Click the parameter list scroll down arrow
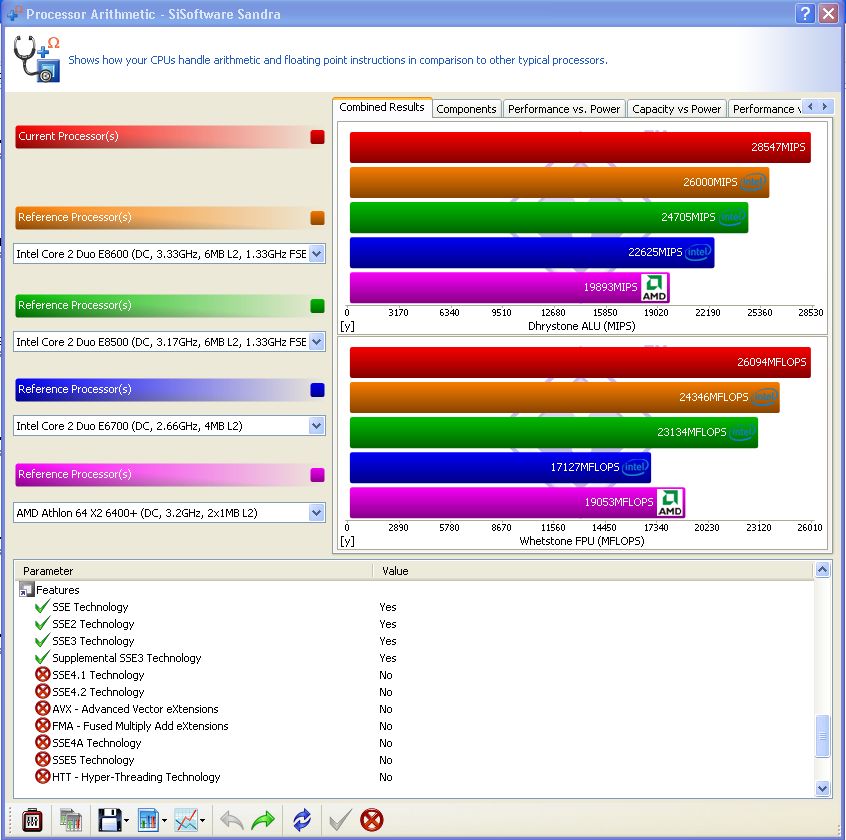The image size is (846, 840). tap(822, 788)
